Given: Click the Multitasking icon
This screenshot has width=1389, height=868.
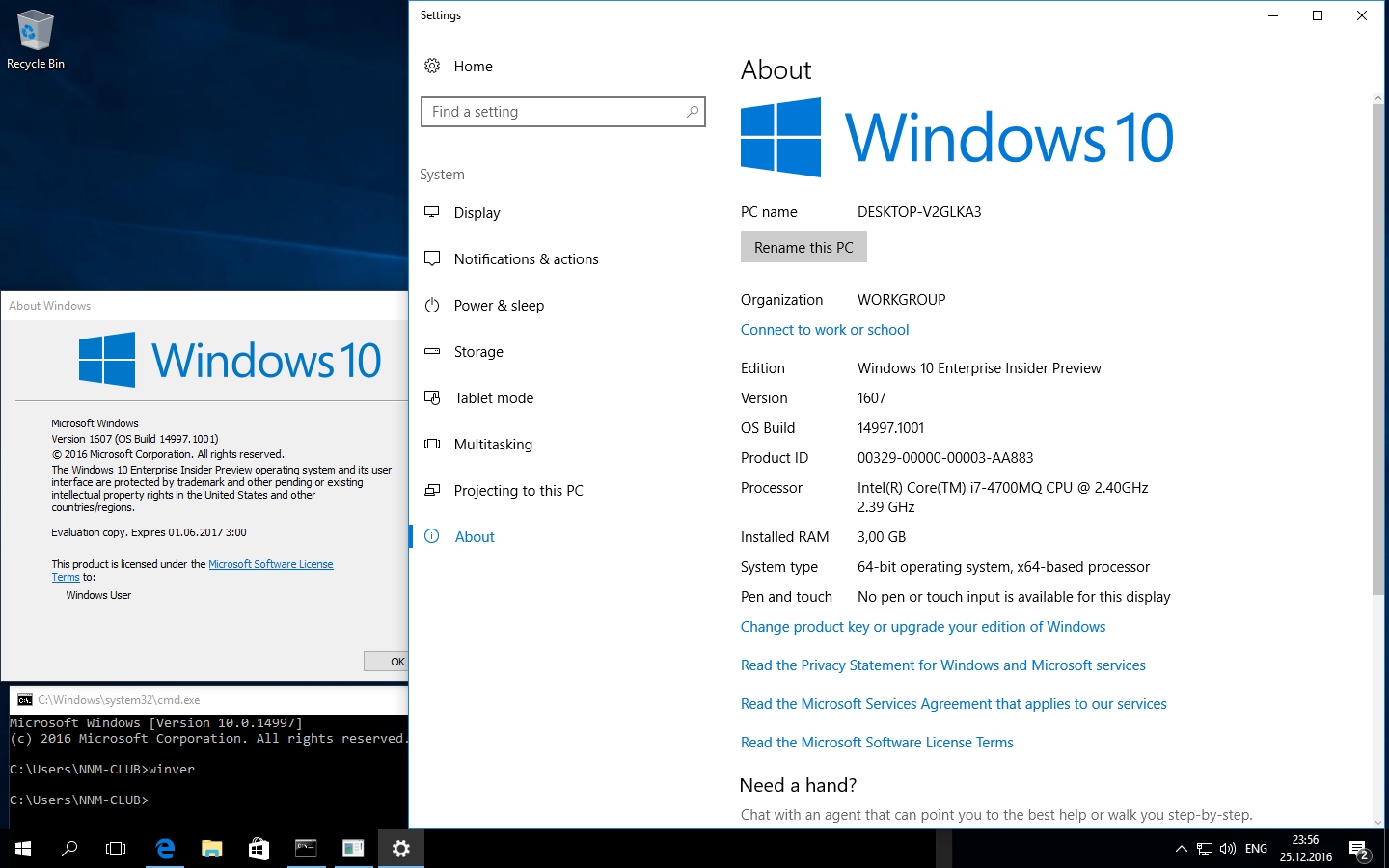Looking at the screenshot, I should point(432,444).
